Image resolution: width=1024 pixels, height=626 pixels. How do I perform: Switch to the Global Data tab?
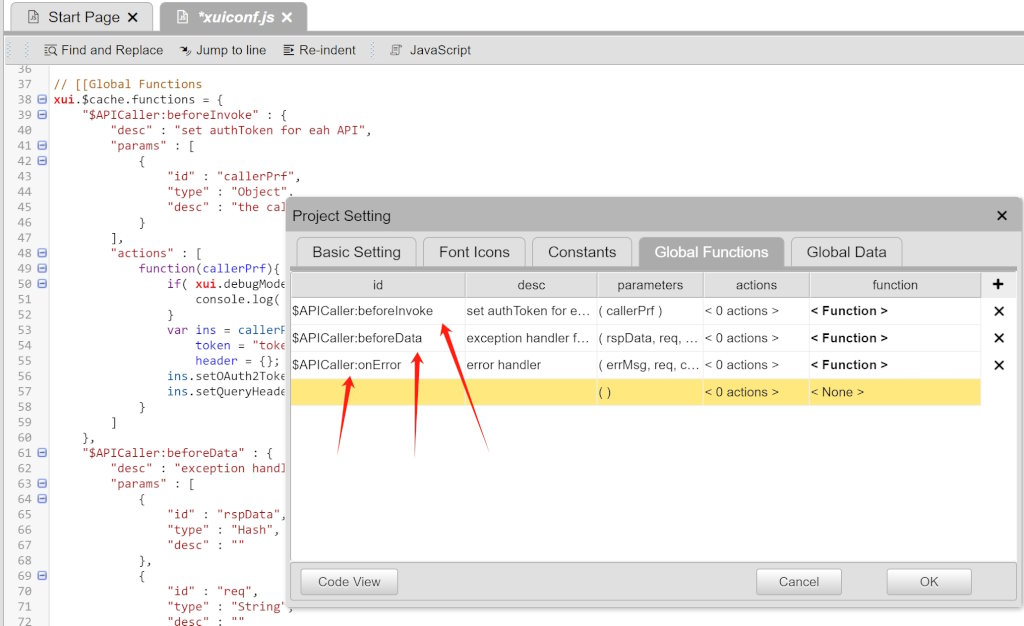tap(846, 252)
